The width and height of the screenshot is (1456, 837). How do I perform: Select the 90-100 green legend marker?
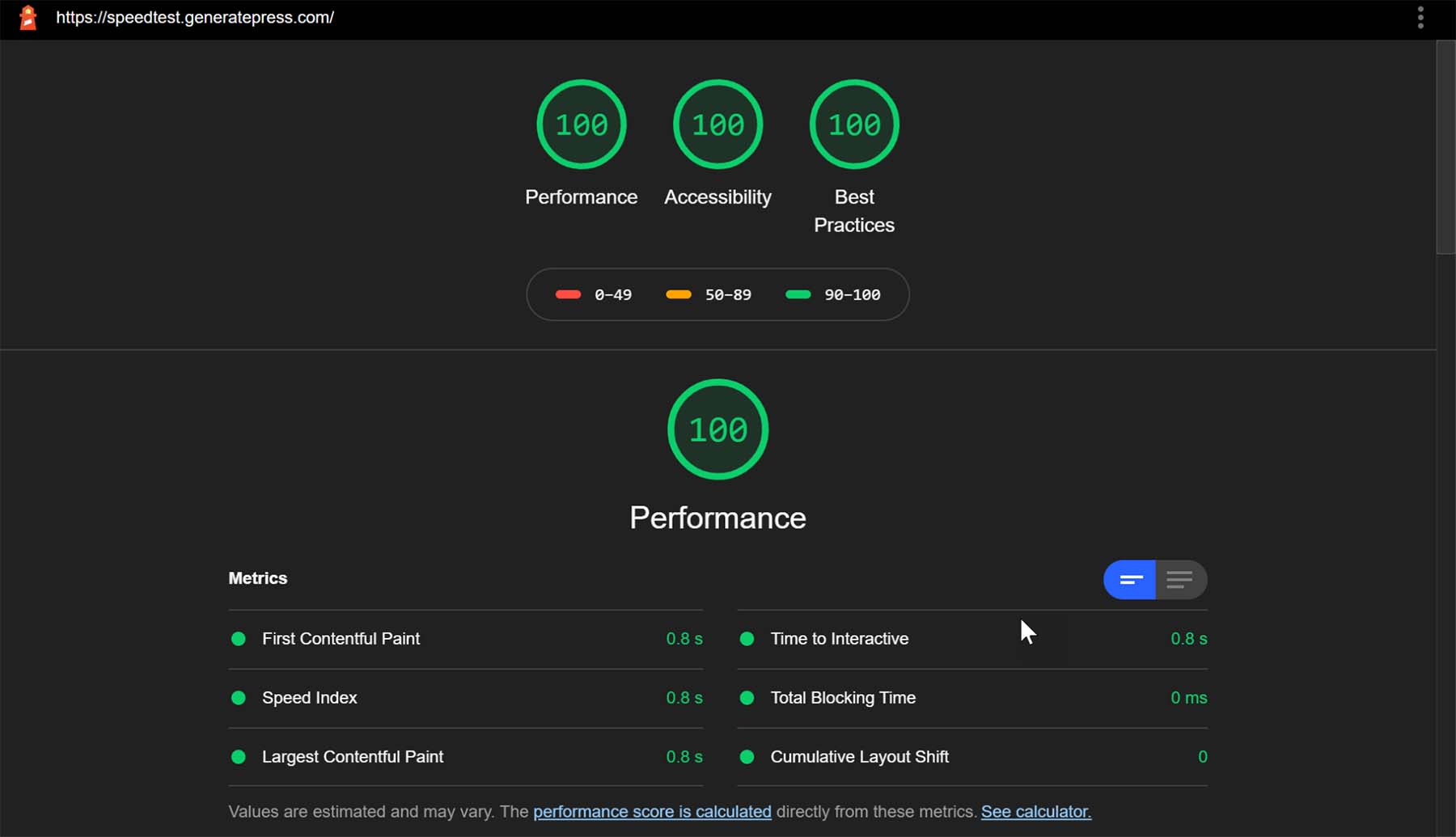pos(798,294)
